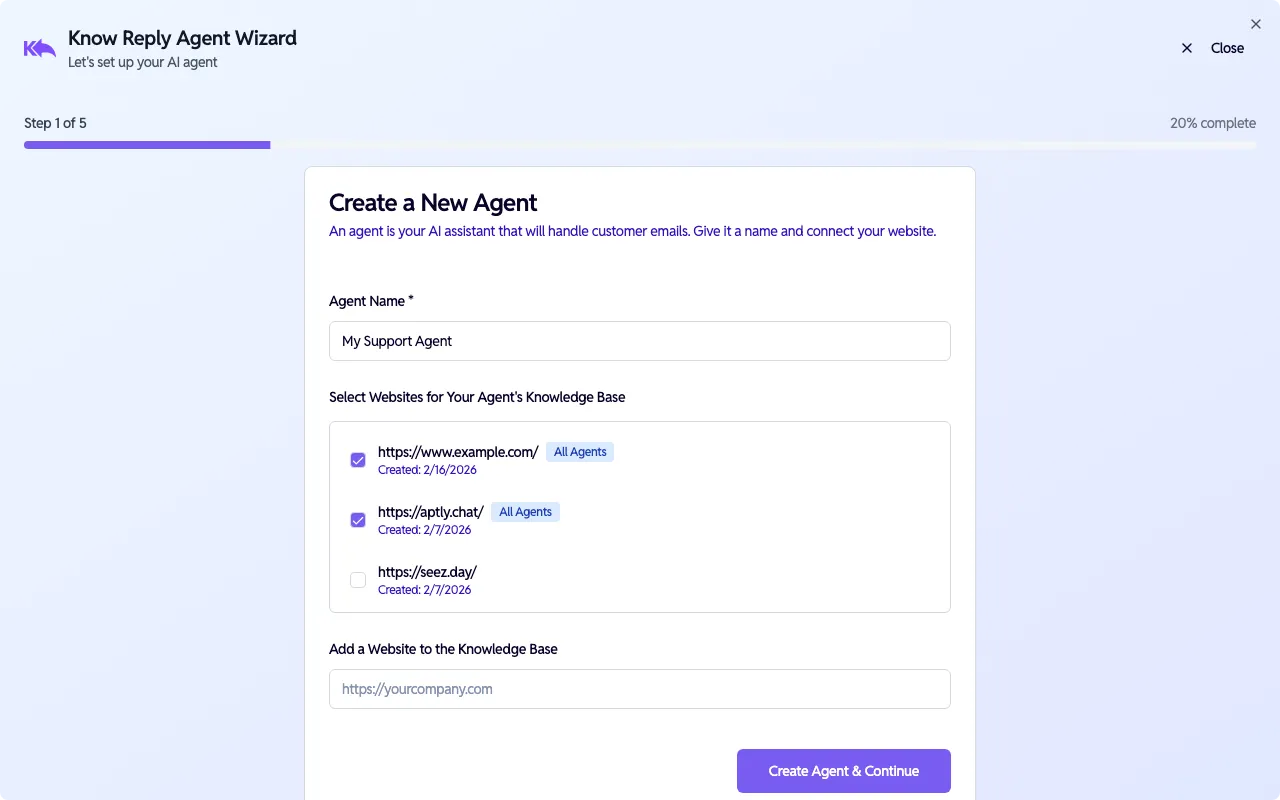Click the All Agents badge next to example.com
Screen dimensions: 1280x800
pyautogui.click(x=579, y=451)
